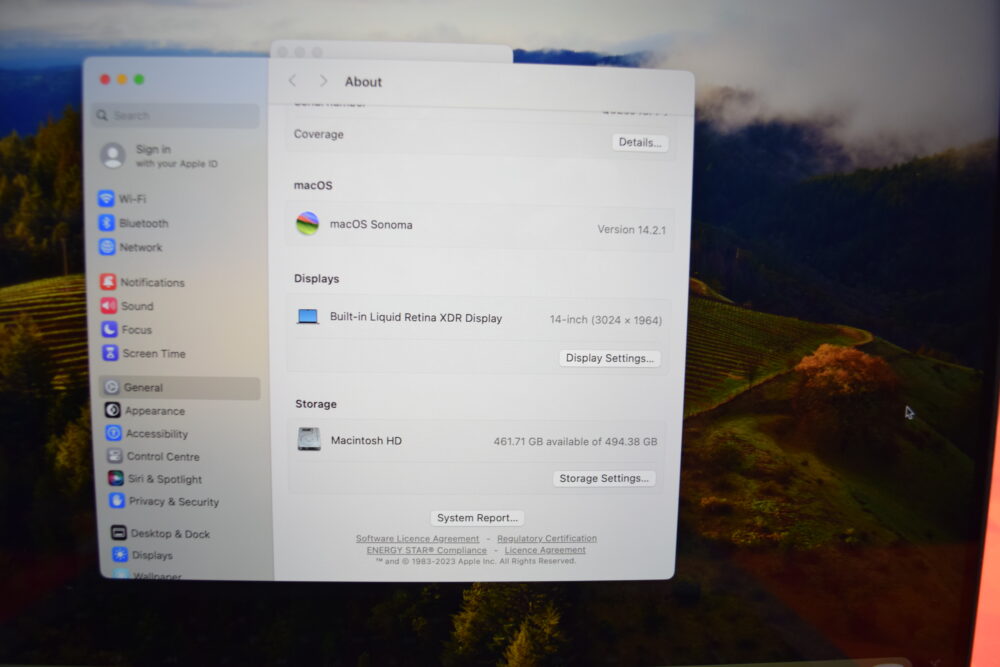Open the Control Centre icon
Viewport: 1000px width, 667px height.
(115, 455)
